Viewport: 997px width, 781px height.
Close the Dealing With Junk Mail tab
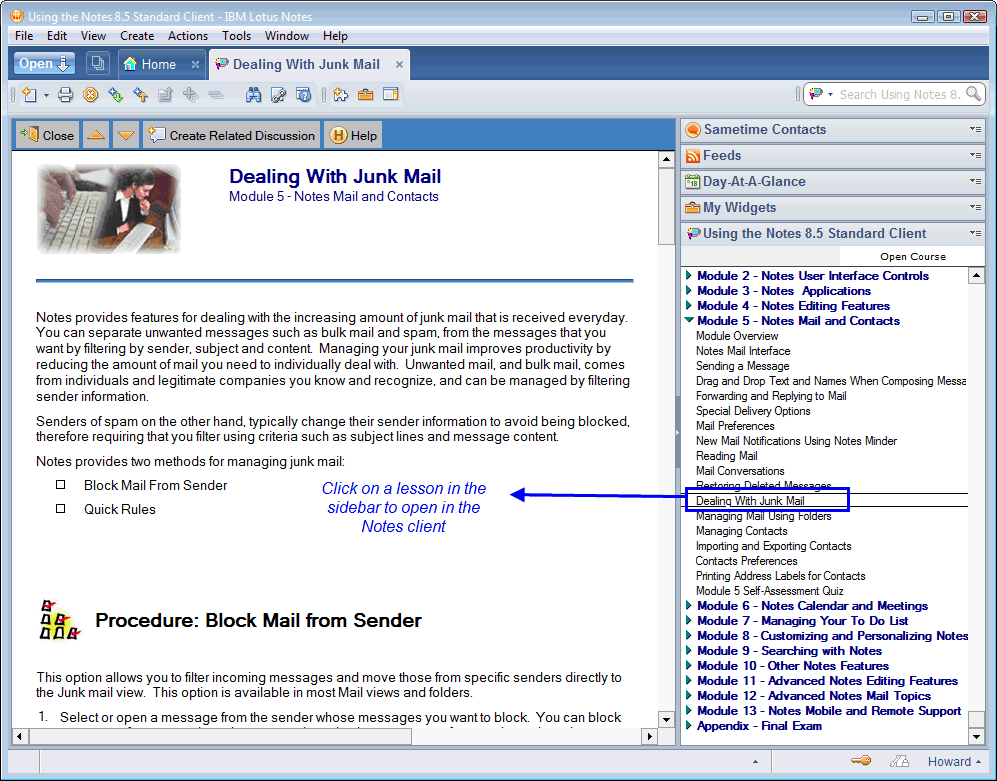pyautogui.click(x=399, y=64)
